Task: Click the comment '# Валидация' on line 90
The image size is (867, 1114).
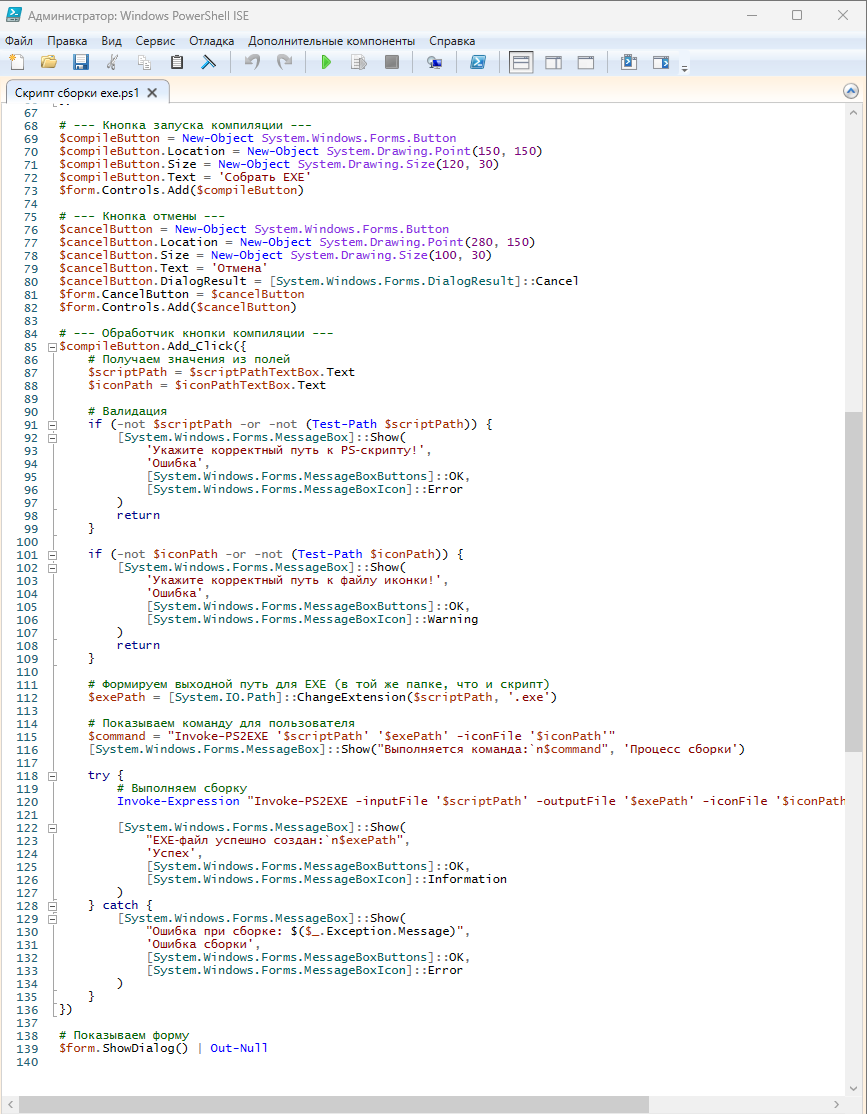Action: coord(128,411)
